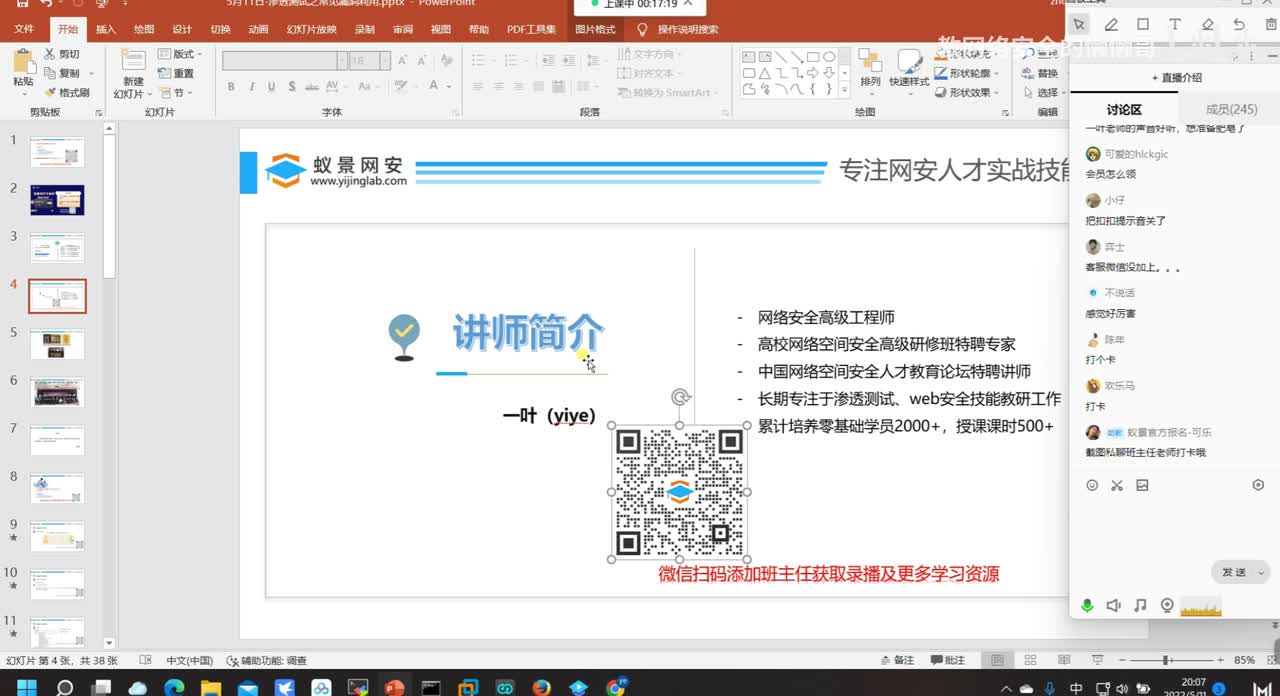Toggle Underline formatting
1280x696 pixels.
[269, 87]
